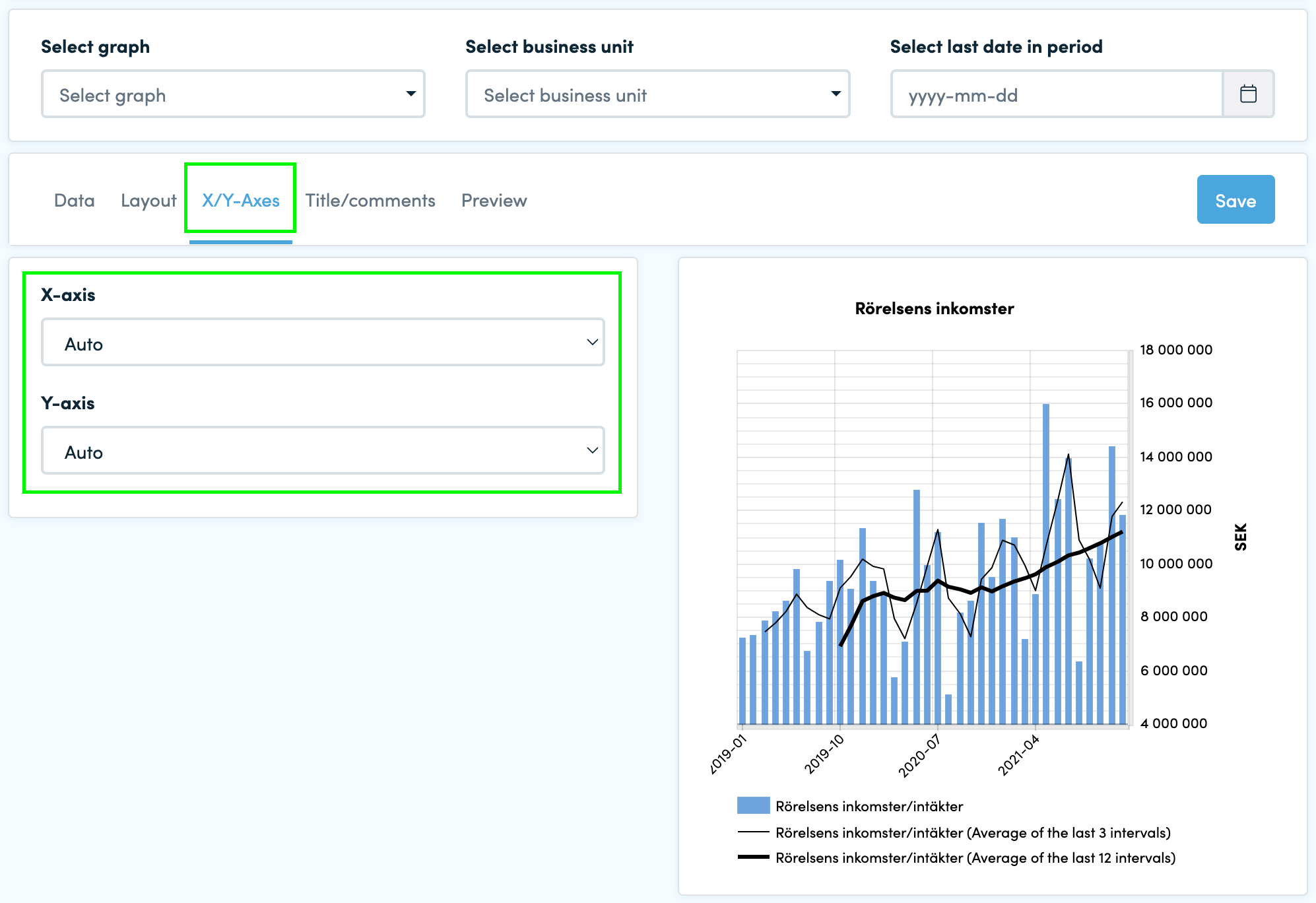Screen dimensions: 1316x903
Task: Open the calendar date picker icon
Action: (x=1248, y=94)
